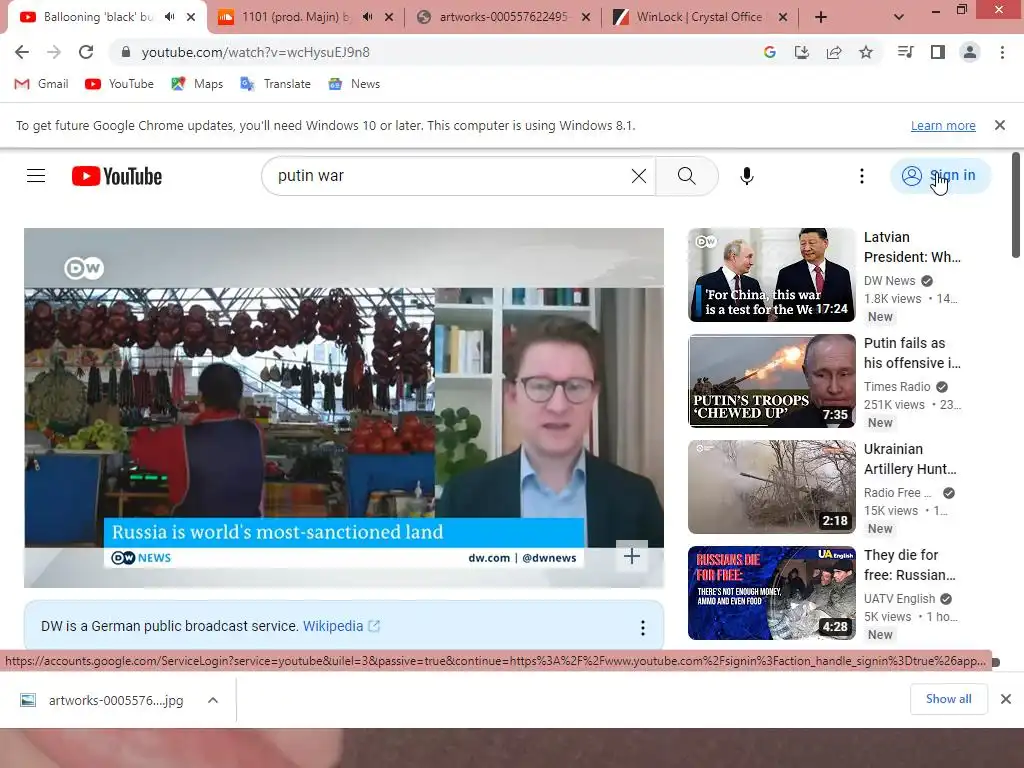The image size is (1024, 768).
Task: Switch to the 1101 (prod. Majin) tab
Action: pyautogui.click(x=295, y=17)
